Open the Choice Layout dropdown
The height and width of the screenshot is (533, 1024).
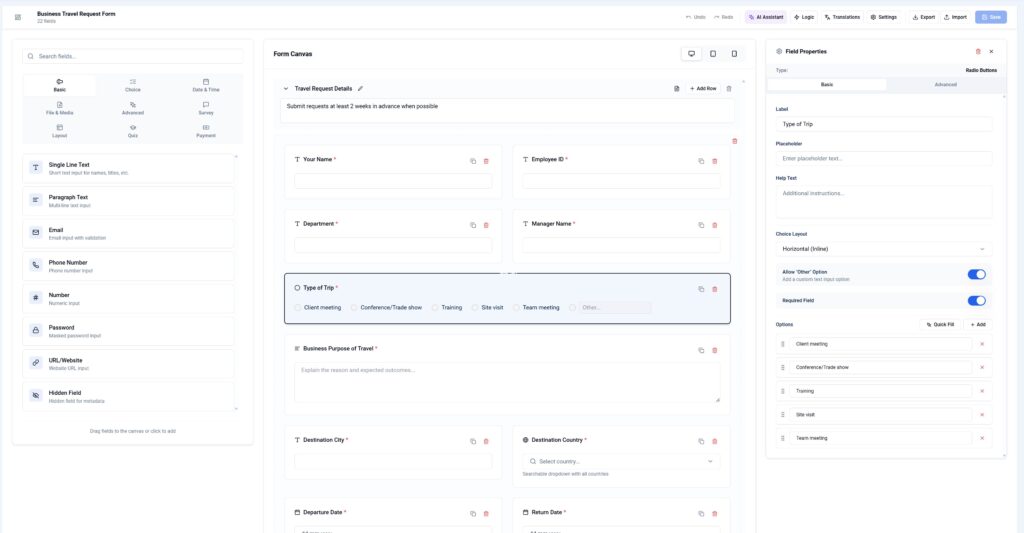[x=883, y=249]
